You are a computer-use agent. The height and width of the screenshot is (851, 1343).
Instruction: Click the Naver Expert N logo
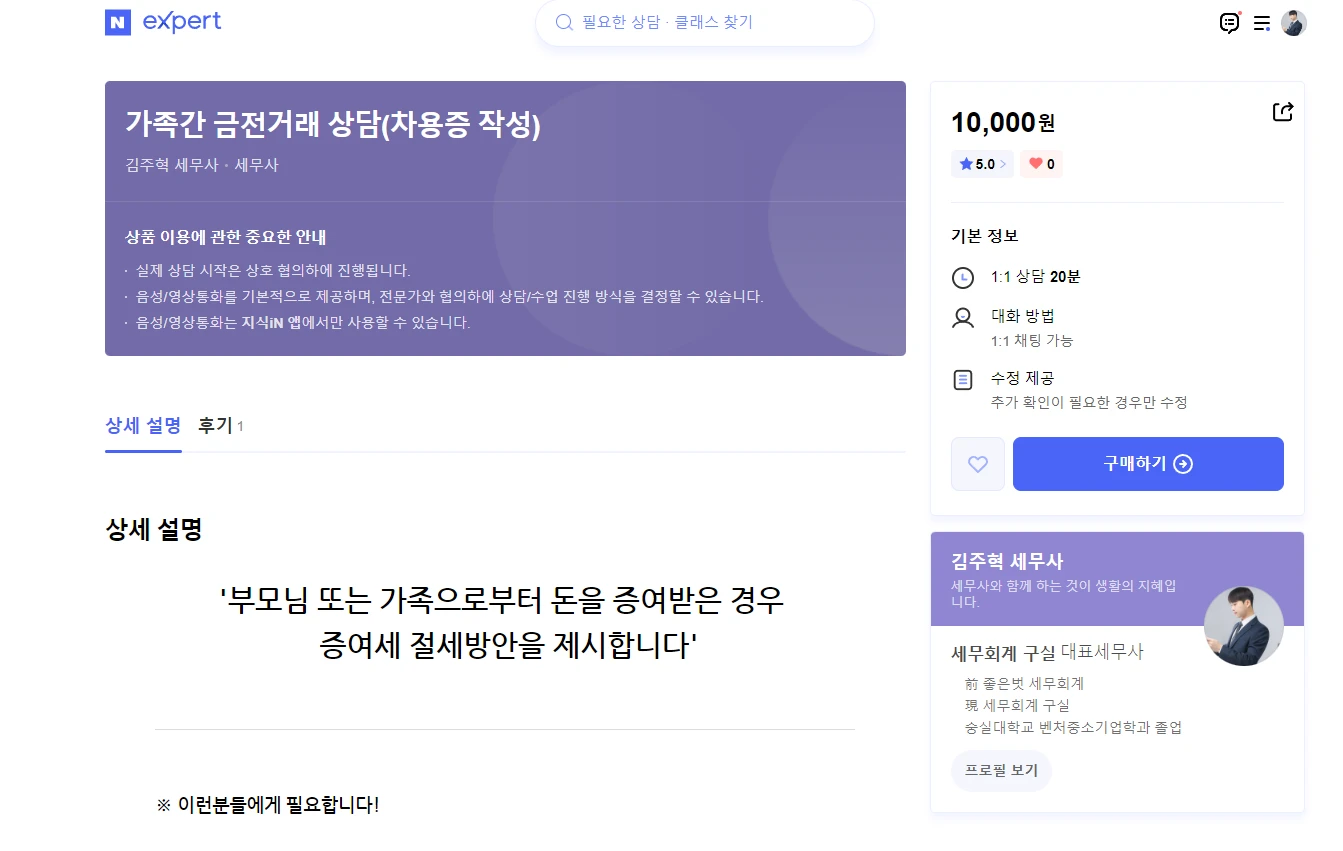pyautogui.click(x=117, y=22)
